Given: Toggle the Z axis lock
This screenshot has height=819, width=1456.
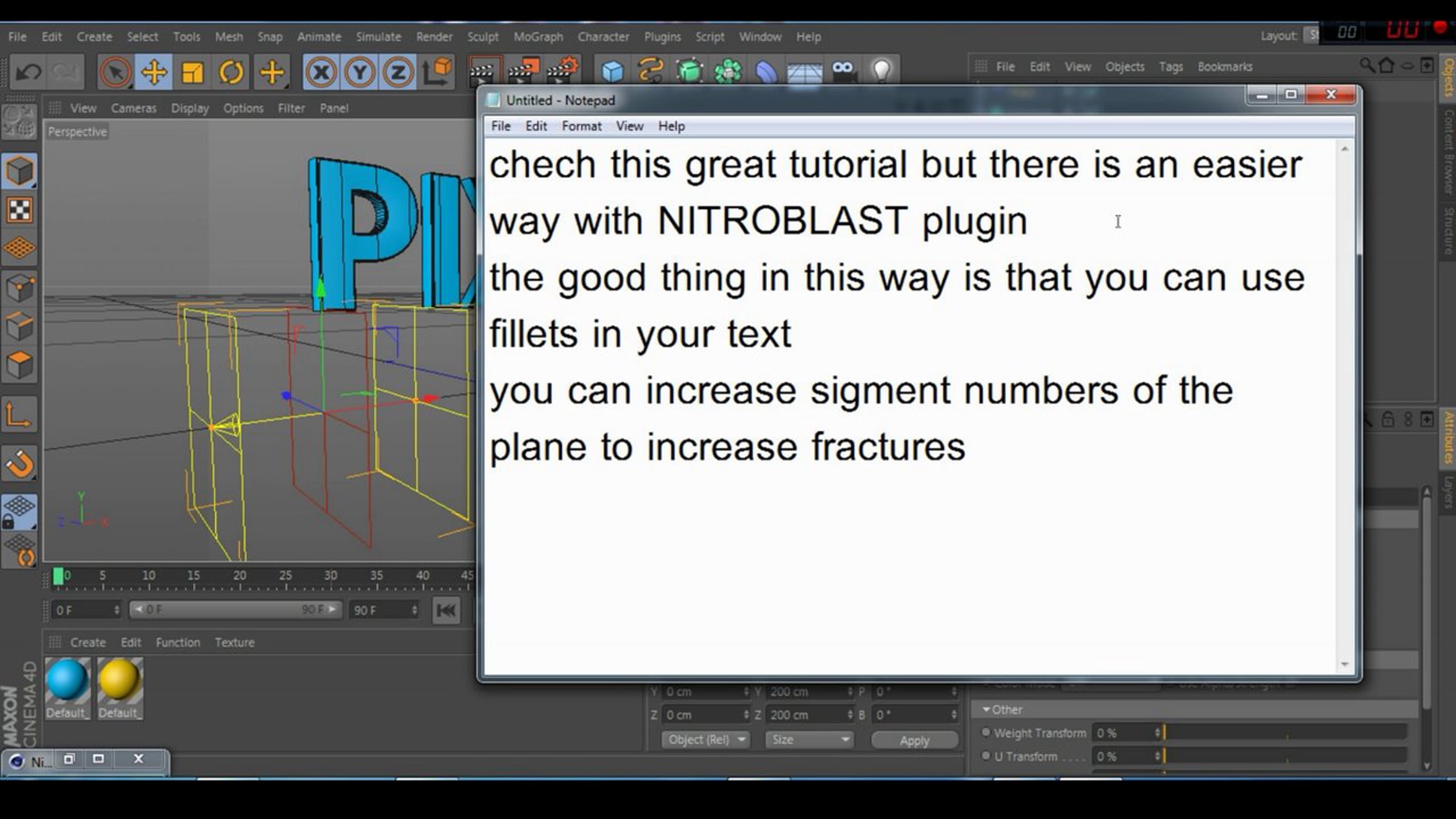Looking at the screenshot, I should (x=398, y=73).
